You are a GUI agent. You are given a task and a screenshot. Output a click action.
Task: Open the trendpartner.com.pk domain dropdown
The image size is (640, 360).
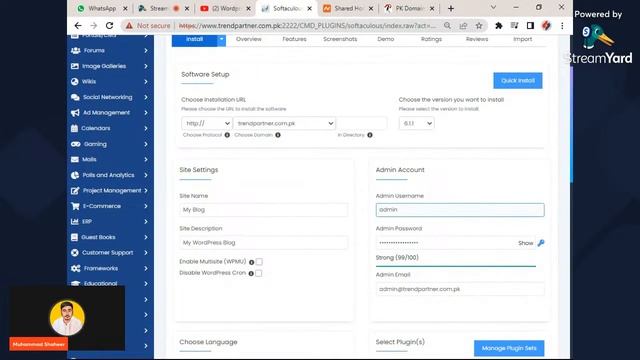284,123
